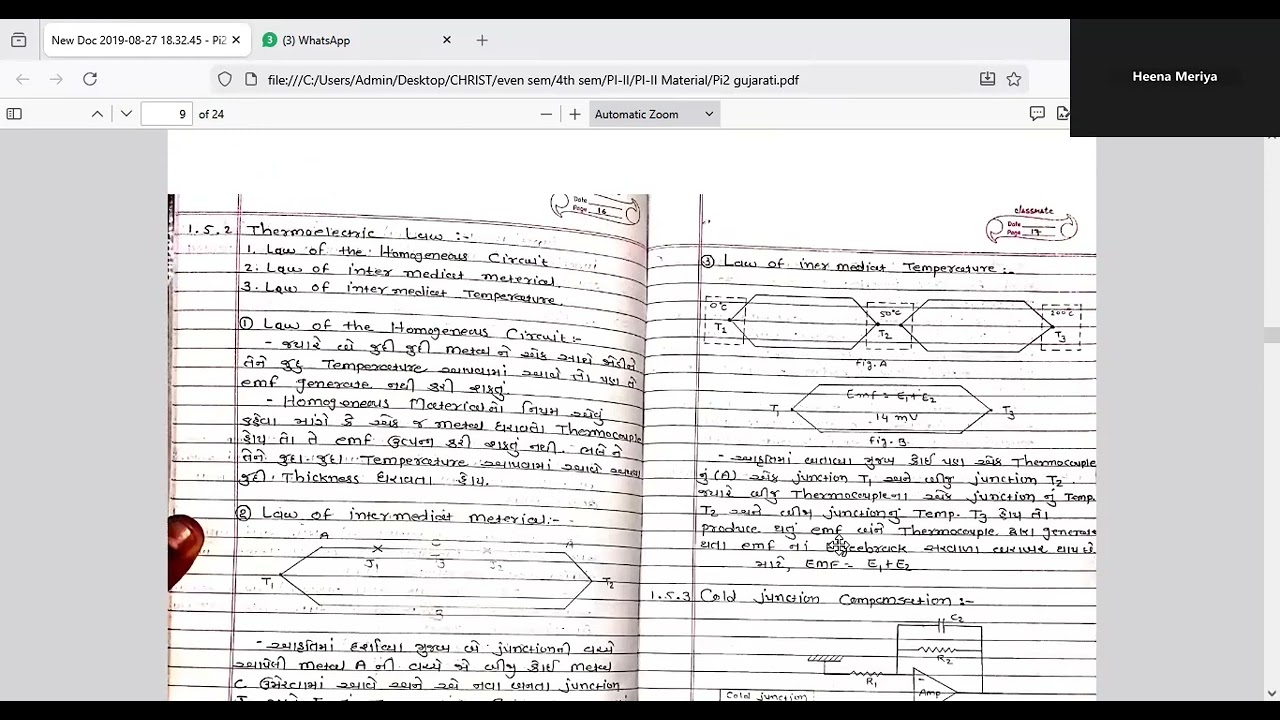Viewport: 1280px width, 720px height.
Task: Open the Firefox View tab list icon
Action: click(18, 40)
